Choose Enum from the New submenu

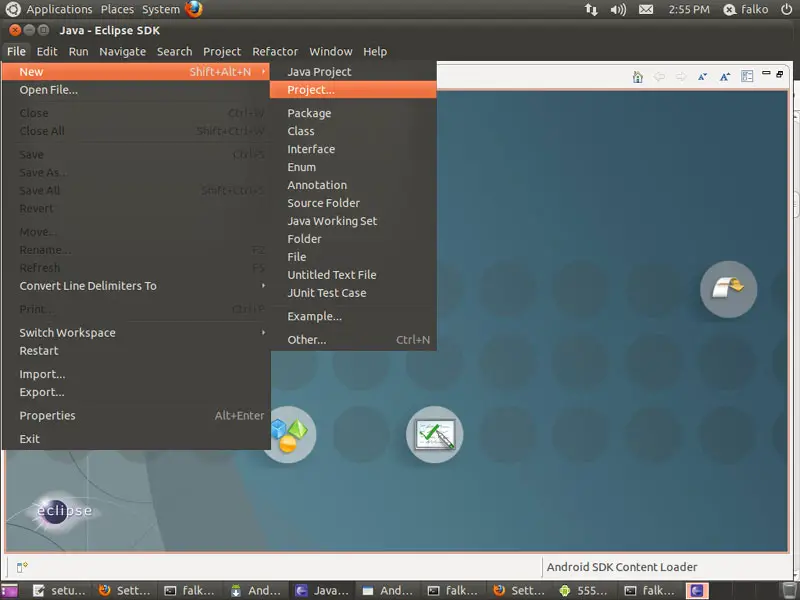click(353, 167)
